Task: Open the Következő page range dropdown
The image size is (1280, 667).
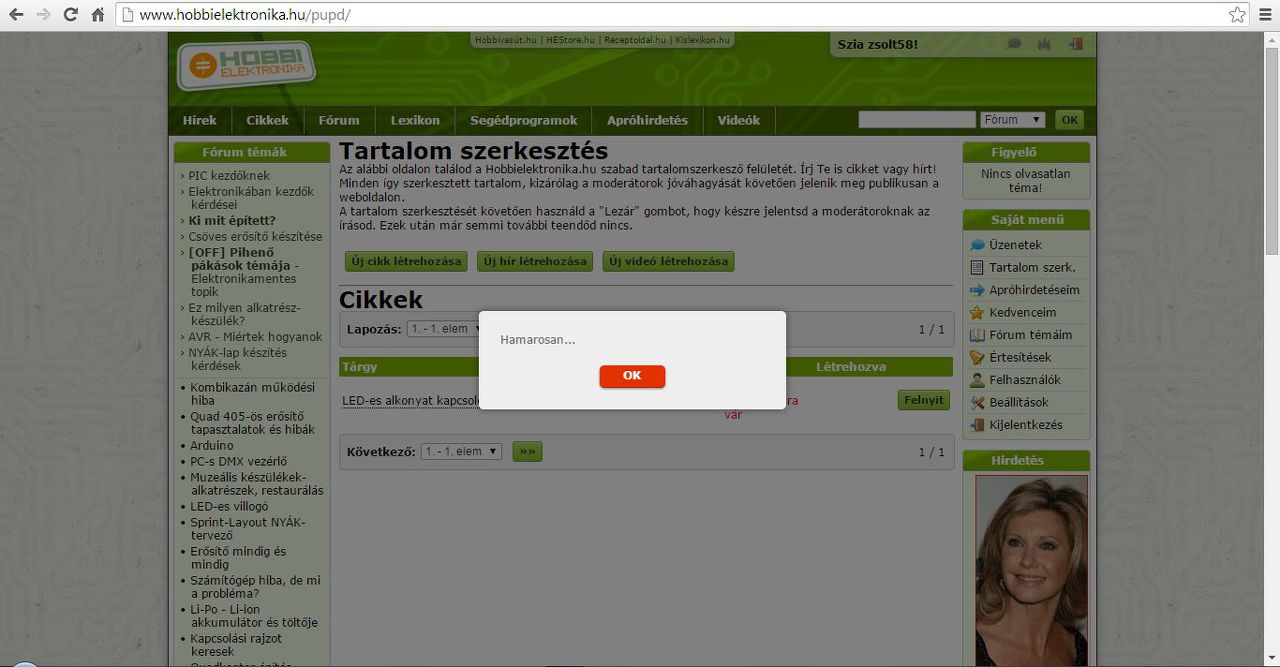Action: (x=461, y=452)
